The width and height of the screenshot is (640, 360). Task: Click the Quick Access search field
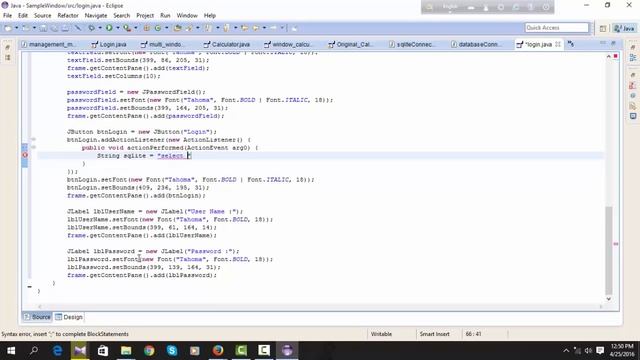pyautogui.click(x=557, y=27)
